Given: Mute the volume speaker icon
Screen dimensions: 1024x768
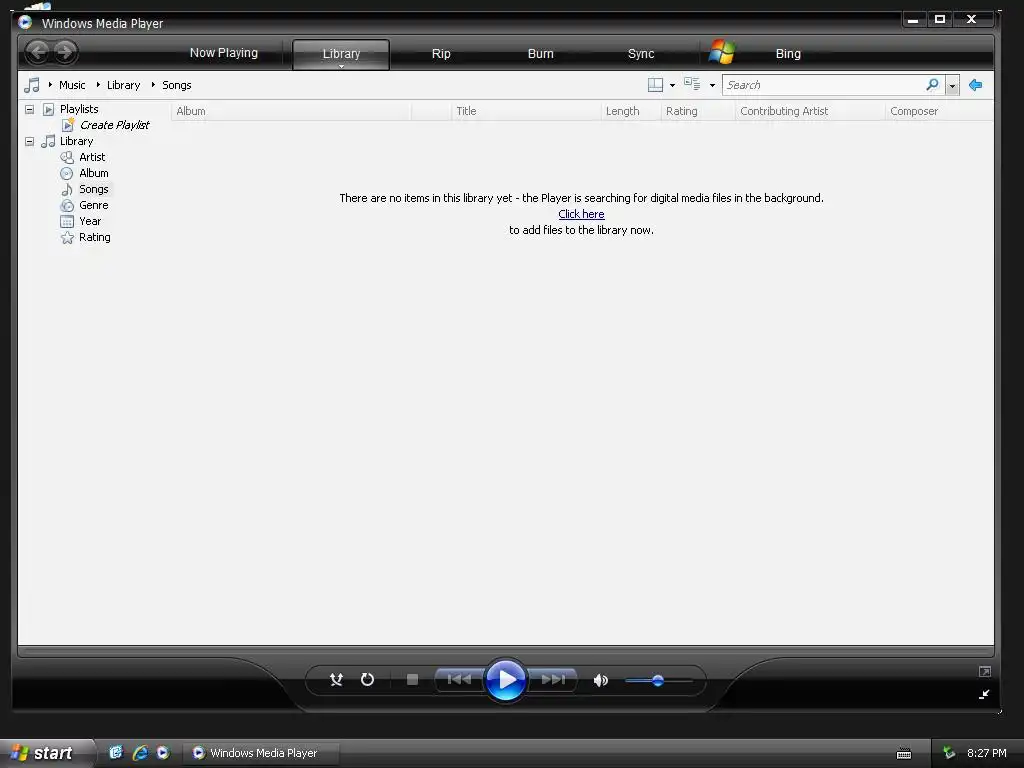Looking at the screenshot, I should [601, 680].
